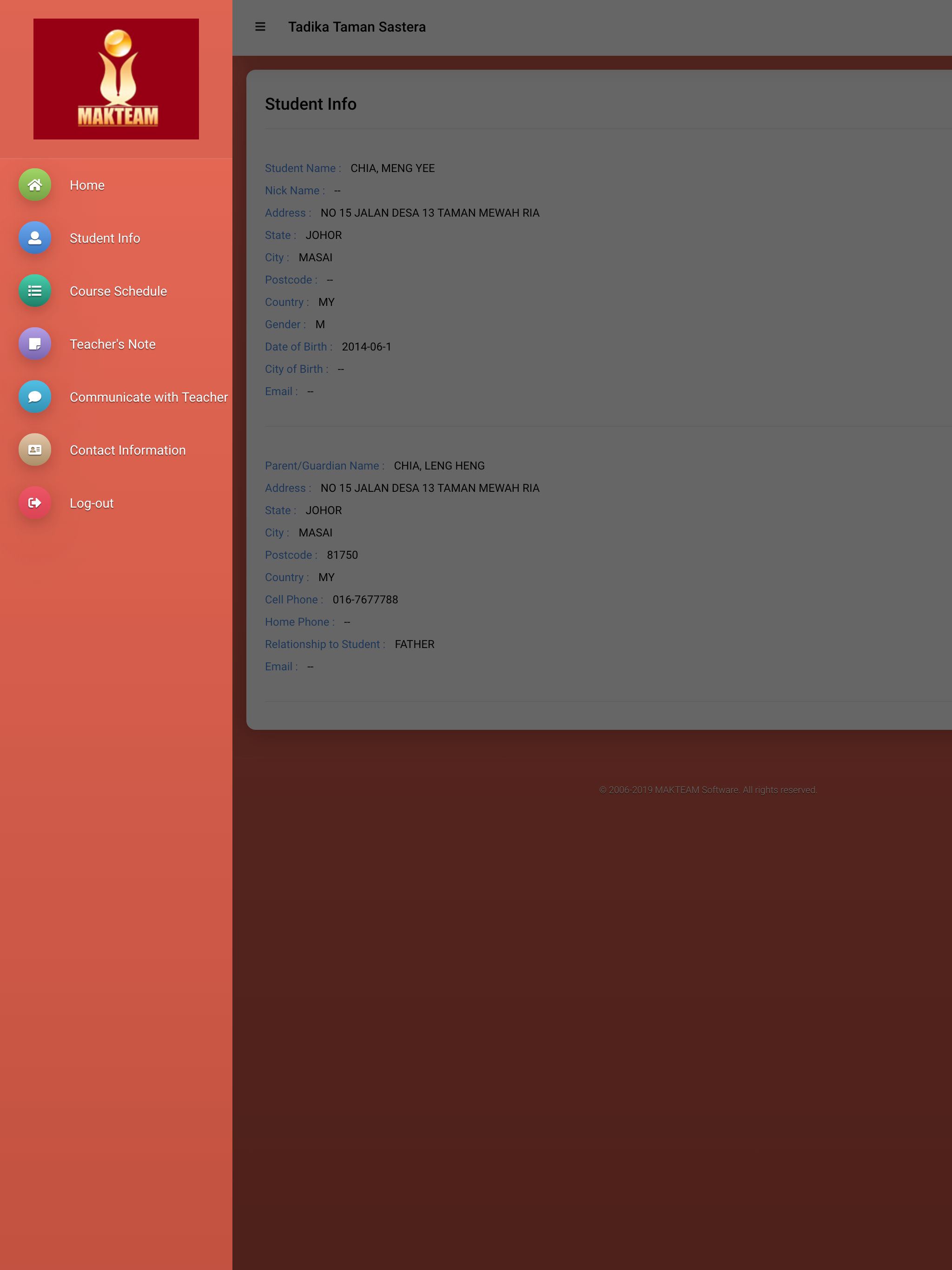Screen dimensions: 952x1270
Task: Click the teal Course Schedule list icon
Action: (34, 291)
